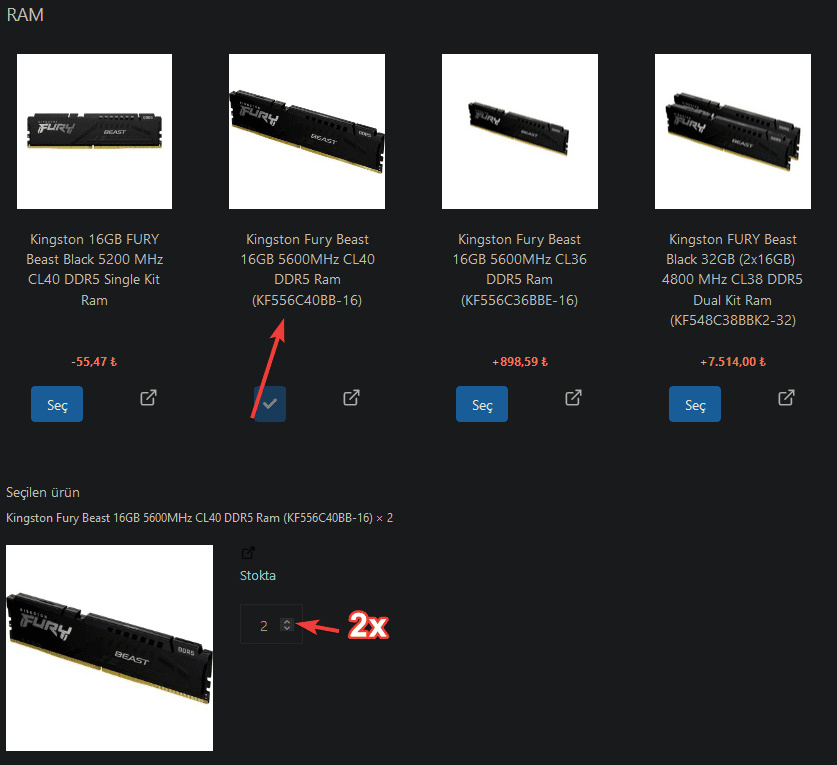837x765 pixels.
Task: Toggle the selected checkmark on KF556C40BB-16
Action: (270, 404)
